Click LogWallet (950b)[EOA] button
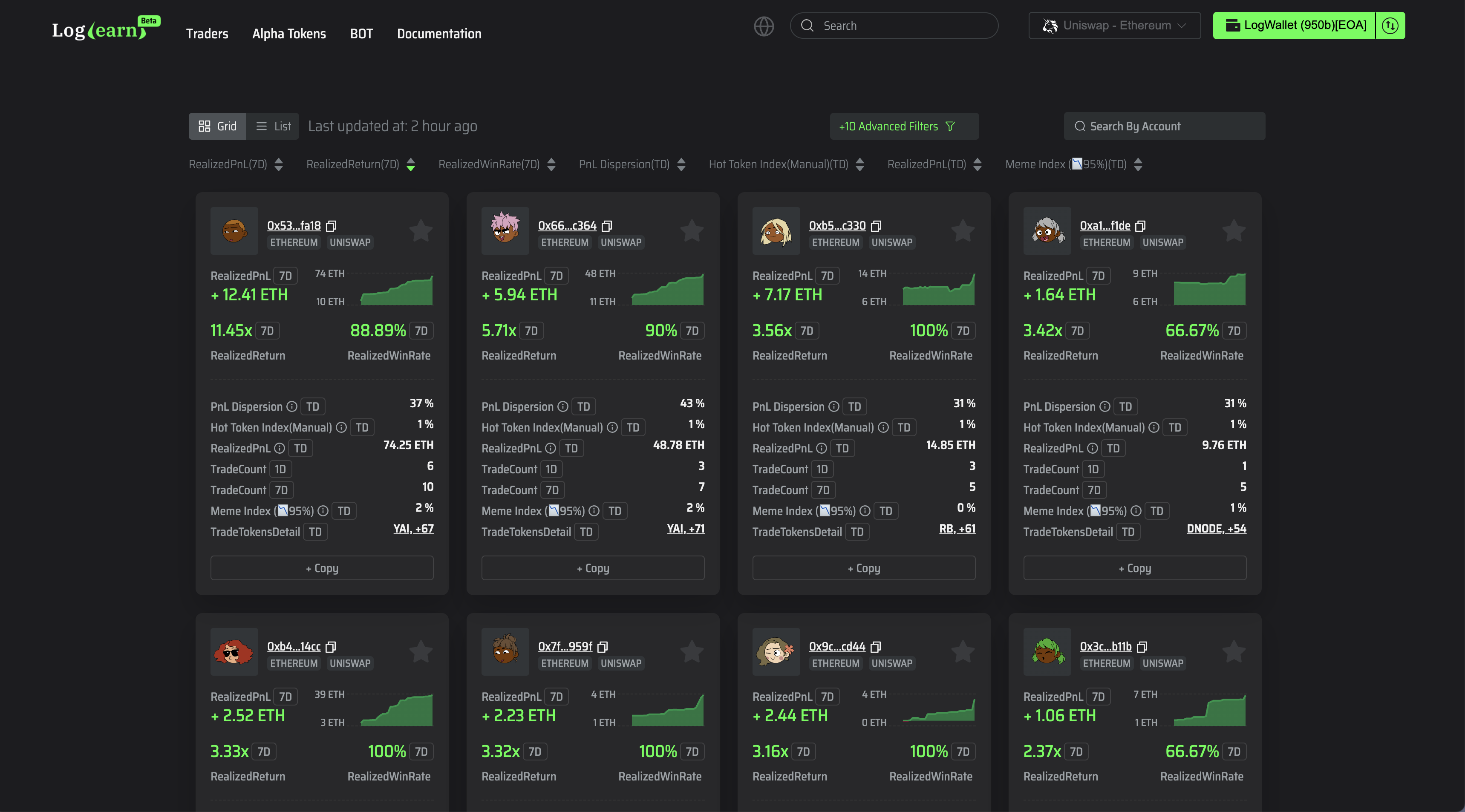 pos(1294,26)
